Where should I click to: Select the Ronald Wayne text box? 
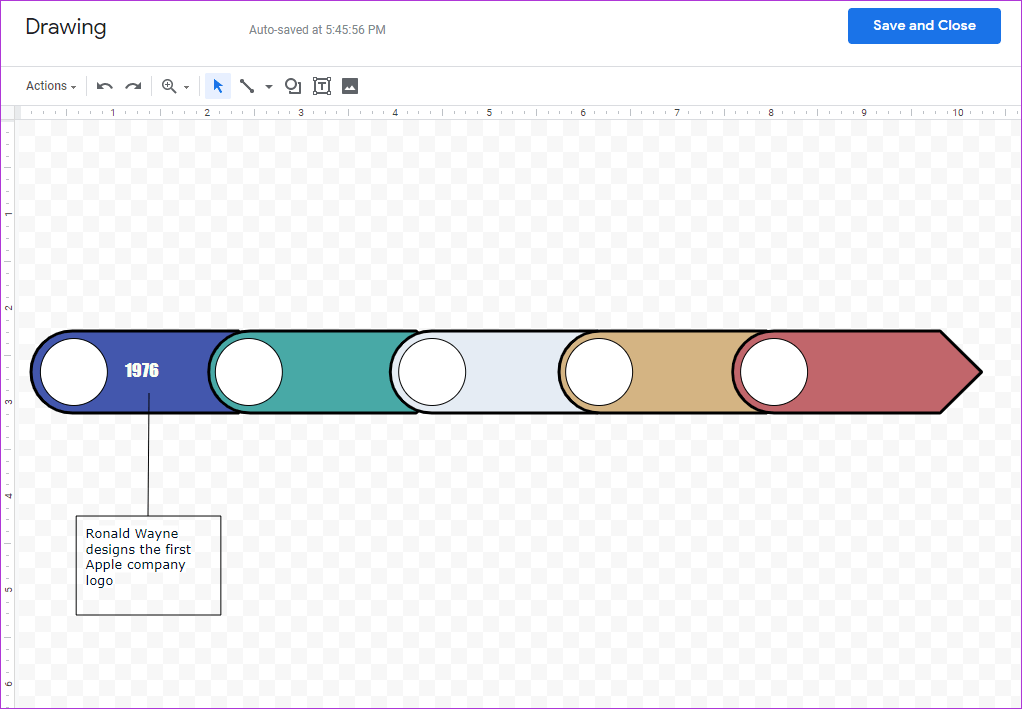(148, 565)
